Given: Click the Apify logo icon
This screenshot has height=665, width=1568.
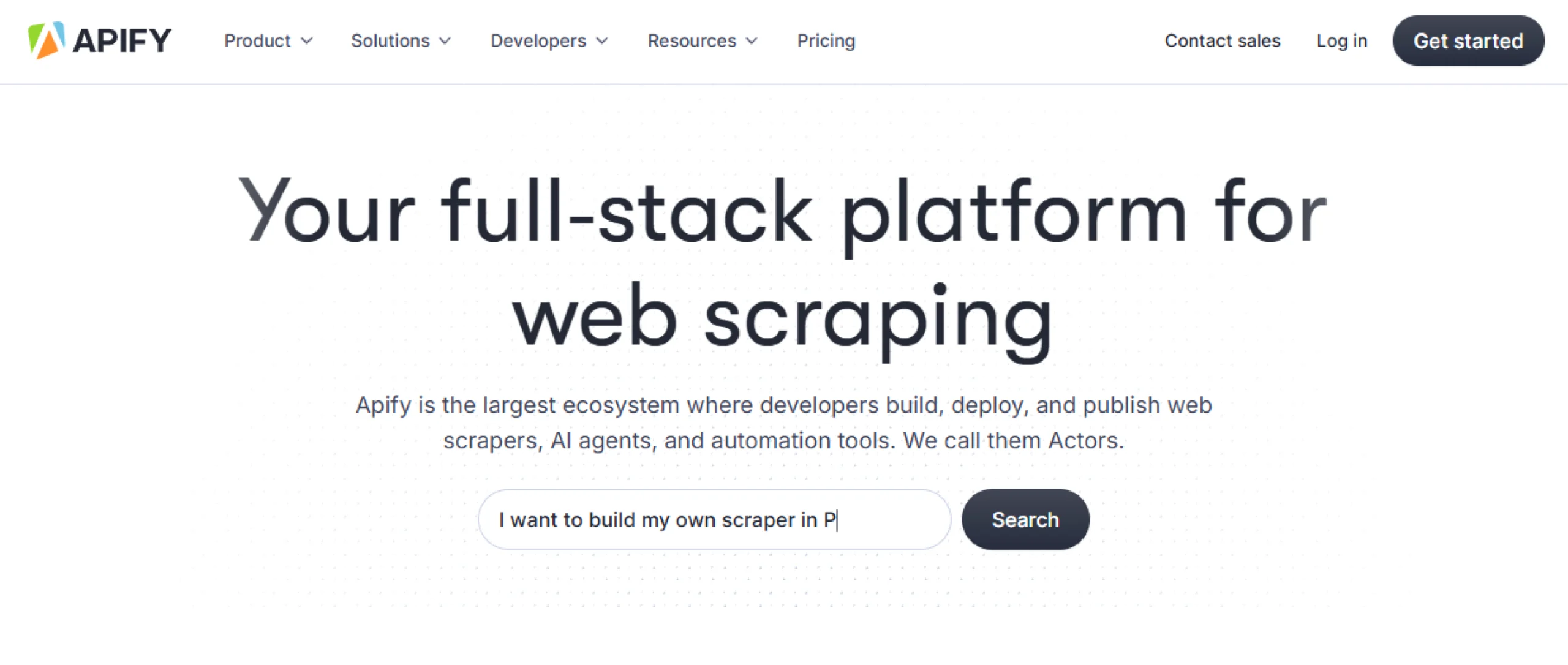Looking at the screenshot, I should click(x=47, y=40).
